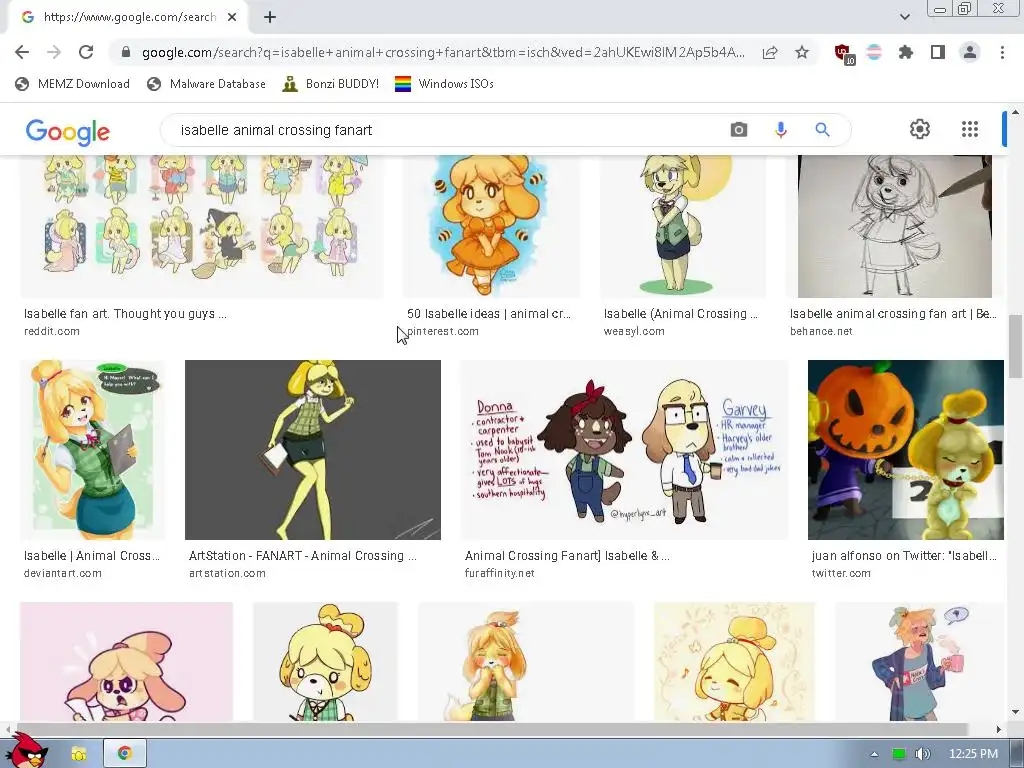The height and width of the screenshot is (768, 1024).
Task: Open the Start menu Angry Bird icon
Action: (x=26, y=751)
